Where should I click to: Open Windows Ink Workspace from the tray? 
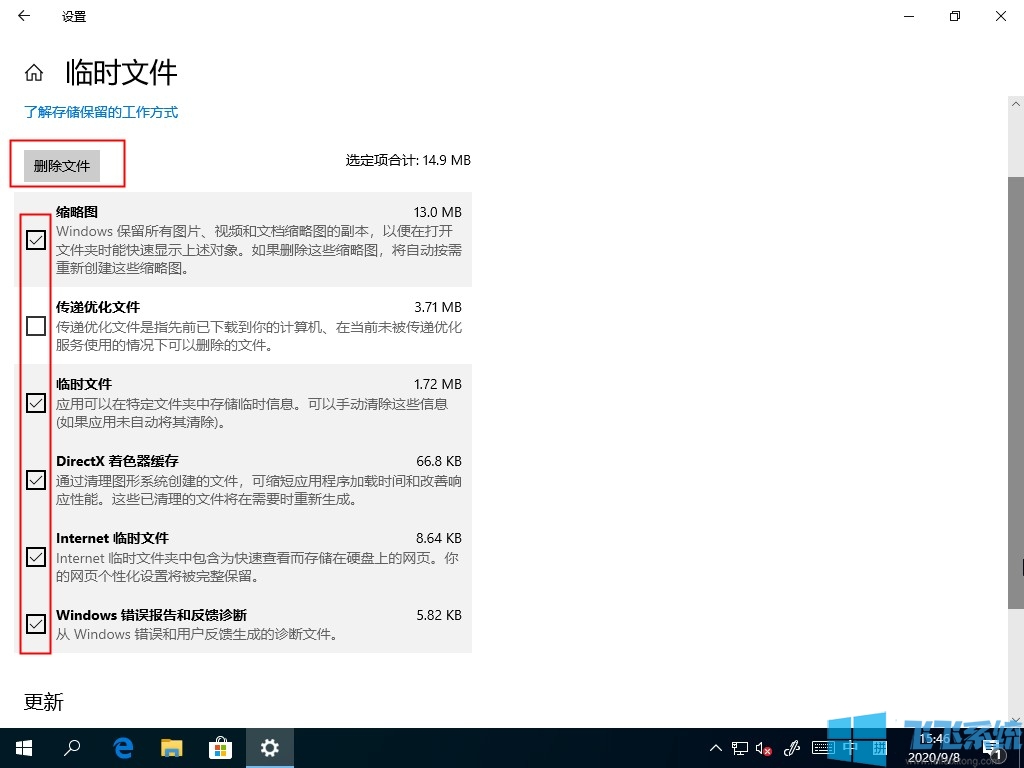point(791,747)
